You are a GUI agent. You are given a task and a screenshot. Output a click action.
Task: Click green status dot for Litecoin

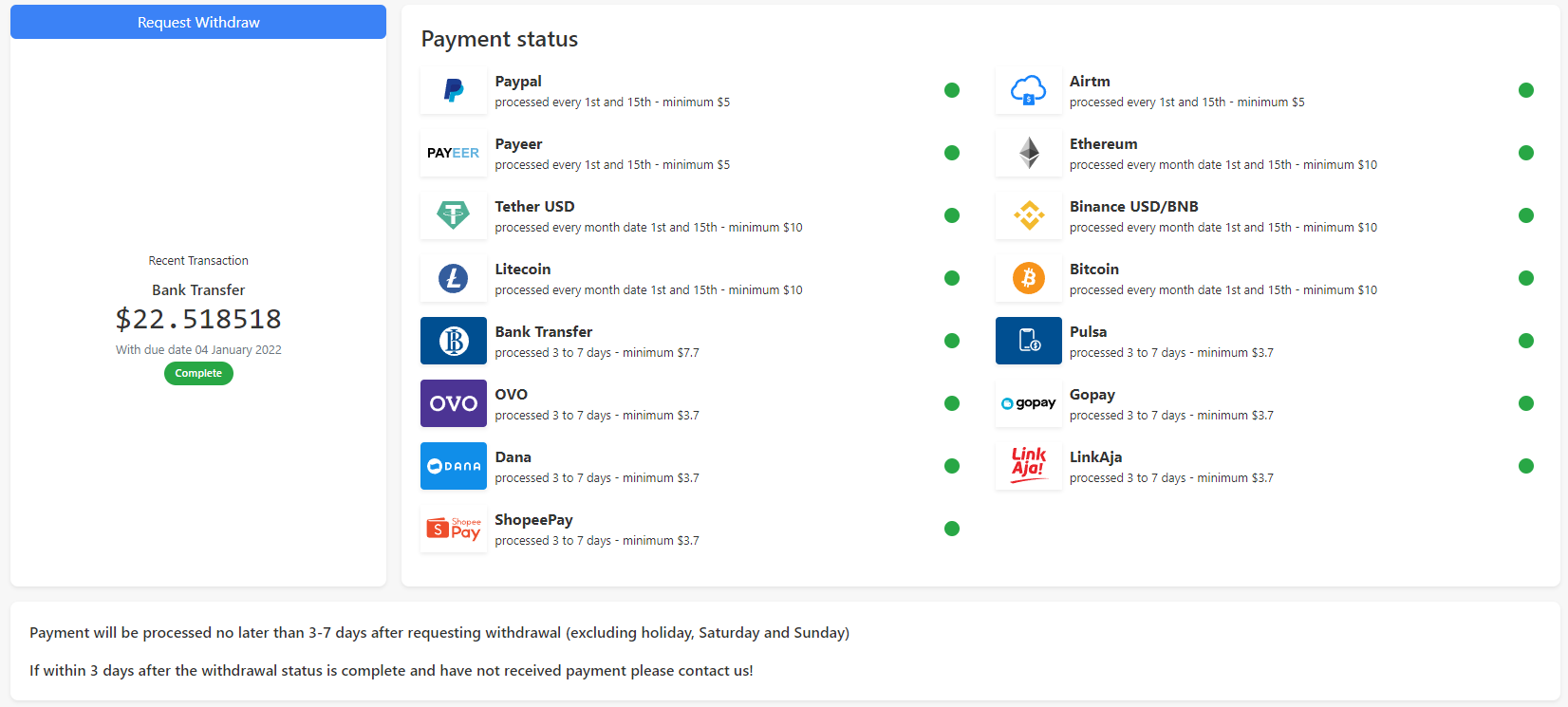(x=952, y=278)
